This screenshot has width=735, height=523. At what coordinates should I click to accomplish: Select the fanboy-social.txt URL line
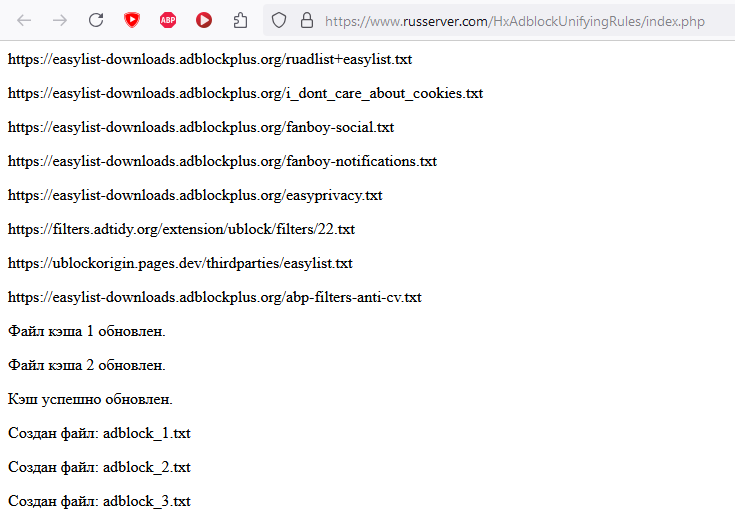click(x=201, y=127)
